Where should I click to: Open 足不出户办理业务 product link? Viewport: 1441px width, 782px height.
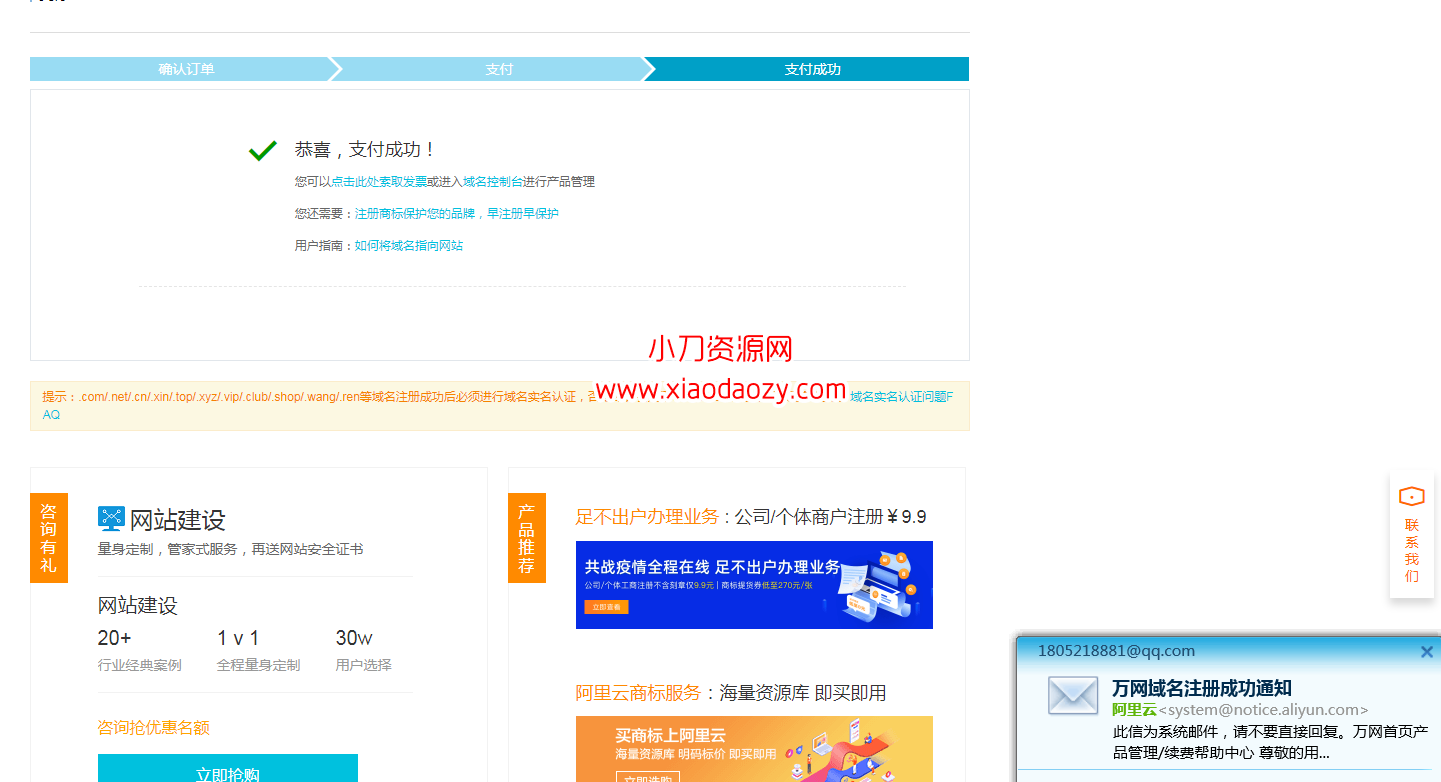point(647,517)
